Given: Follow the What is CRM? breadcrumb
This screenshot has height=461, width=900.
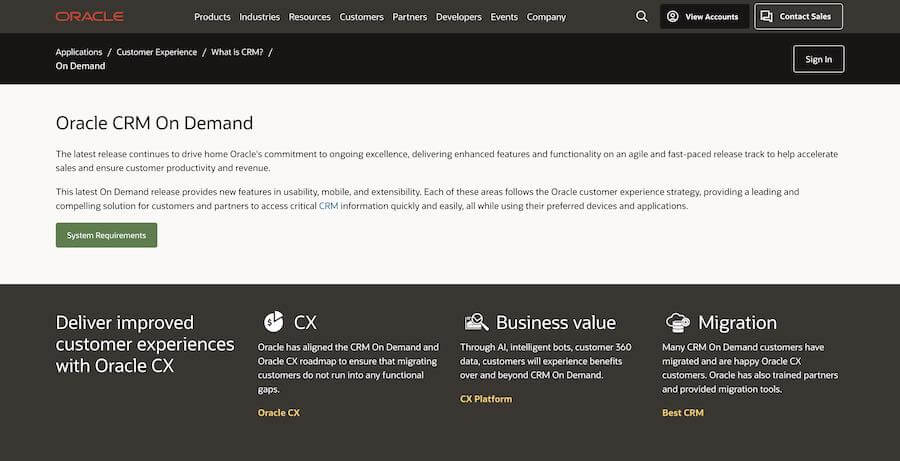Looking at the screenshot, I should [x=237, y=52].
